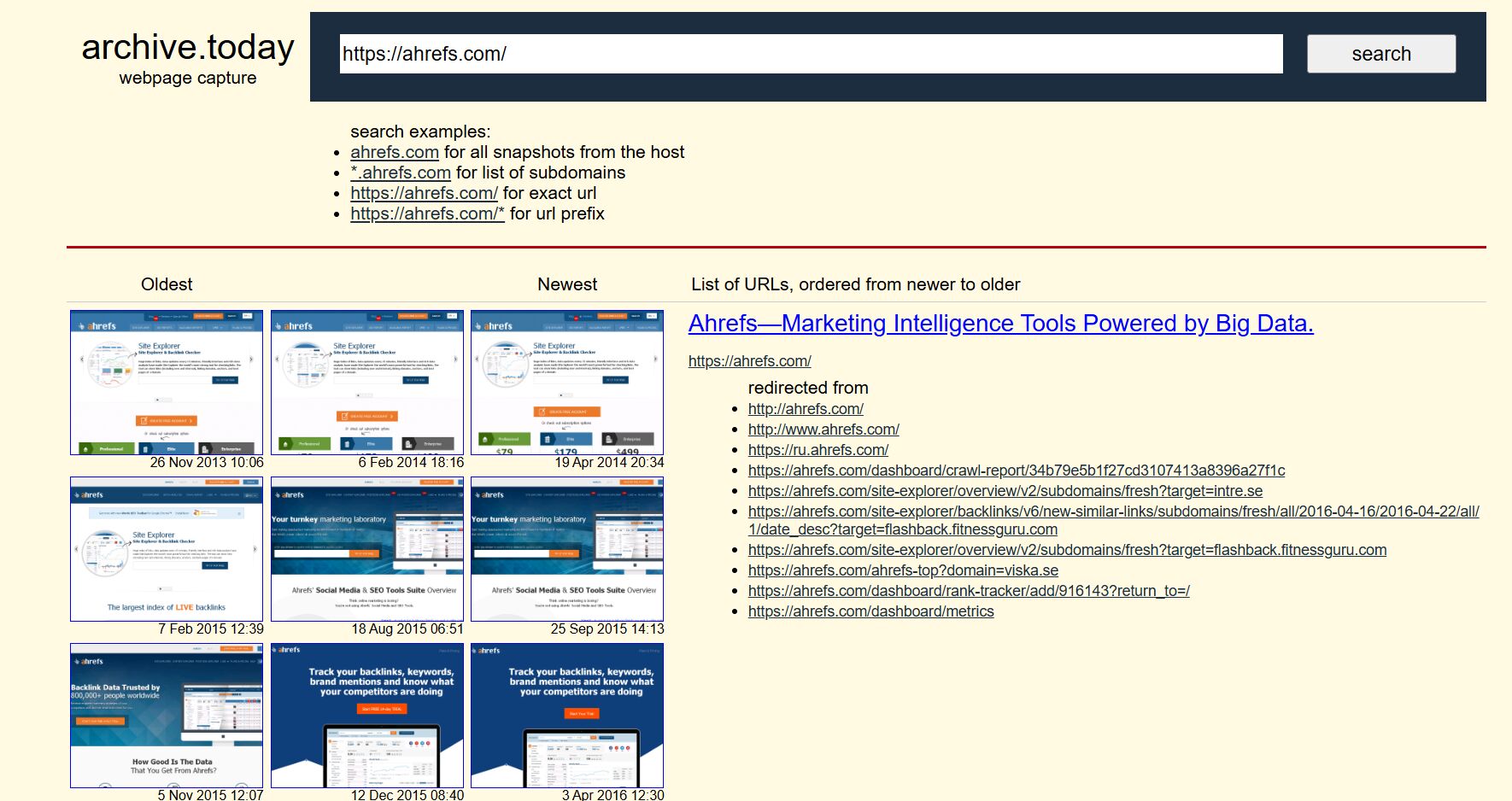Screen dimensions: 1512x801
Task: Click date text 7 Feb 2015 12:39
Action: click(211, 629)
